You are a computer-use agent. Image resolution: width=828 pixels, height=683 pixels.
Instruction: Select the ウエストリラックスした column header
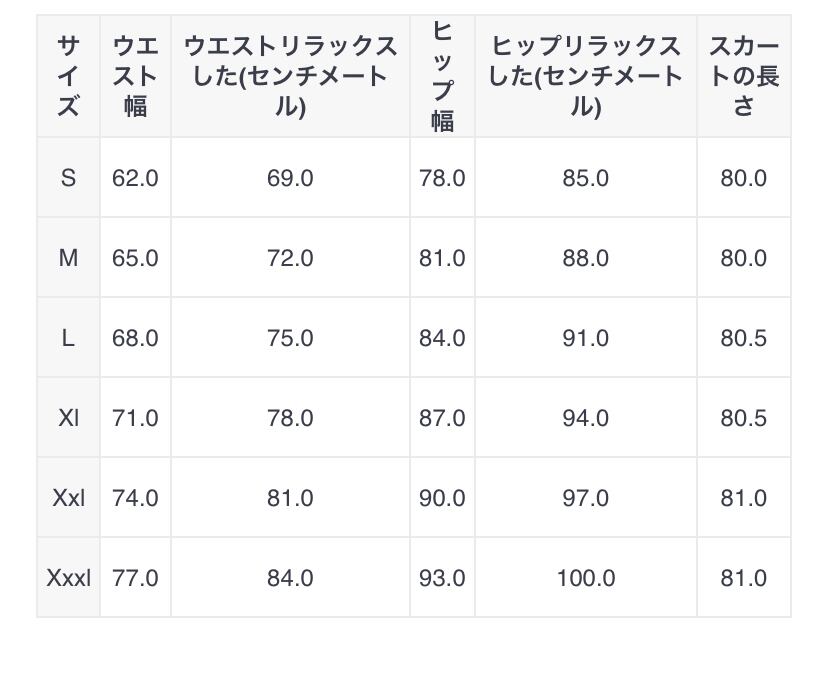tap(290, 76)
